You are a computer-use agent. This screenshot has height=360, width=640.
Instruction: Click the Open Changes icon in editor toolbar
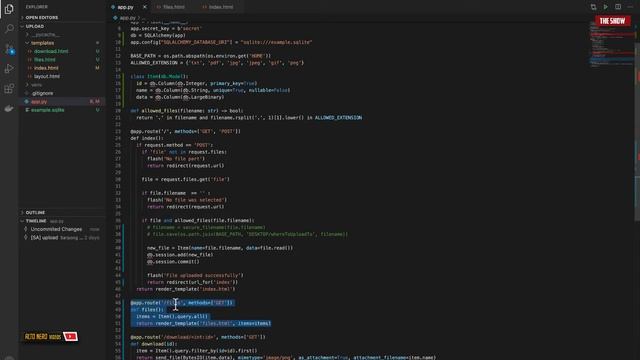pyautogui.click(x=593, y=7)
